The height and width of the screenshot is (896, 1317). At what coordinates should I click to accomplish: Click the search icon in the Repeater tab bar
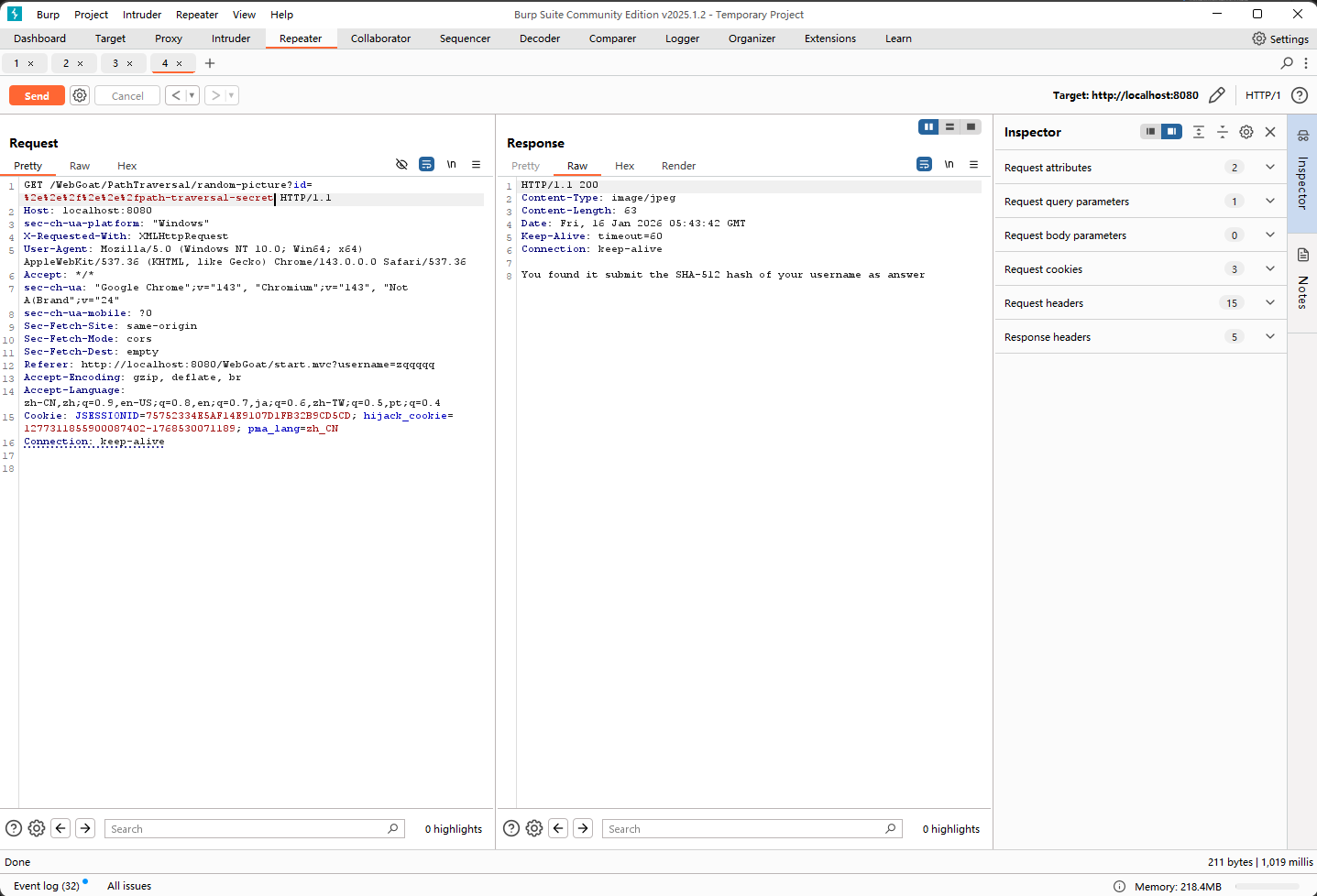tap(1287, 63)
